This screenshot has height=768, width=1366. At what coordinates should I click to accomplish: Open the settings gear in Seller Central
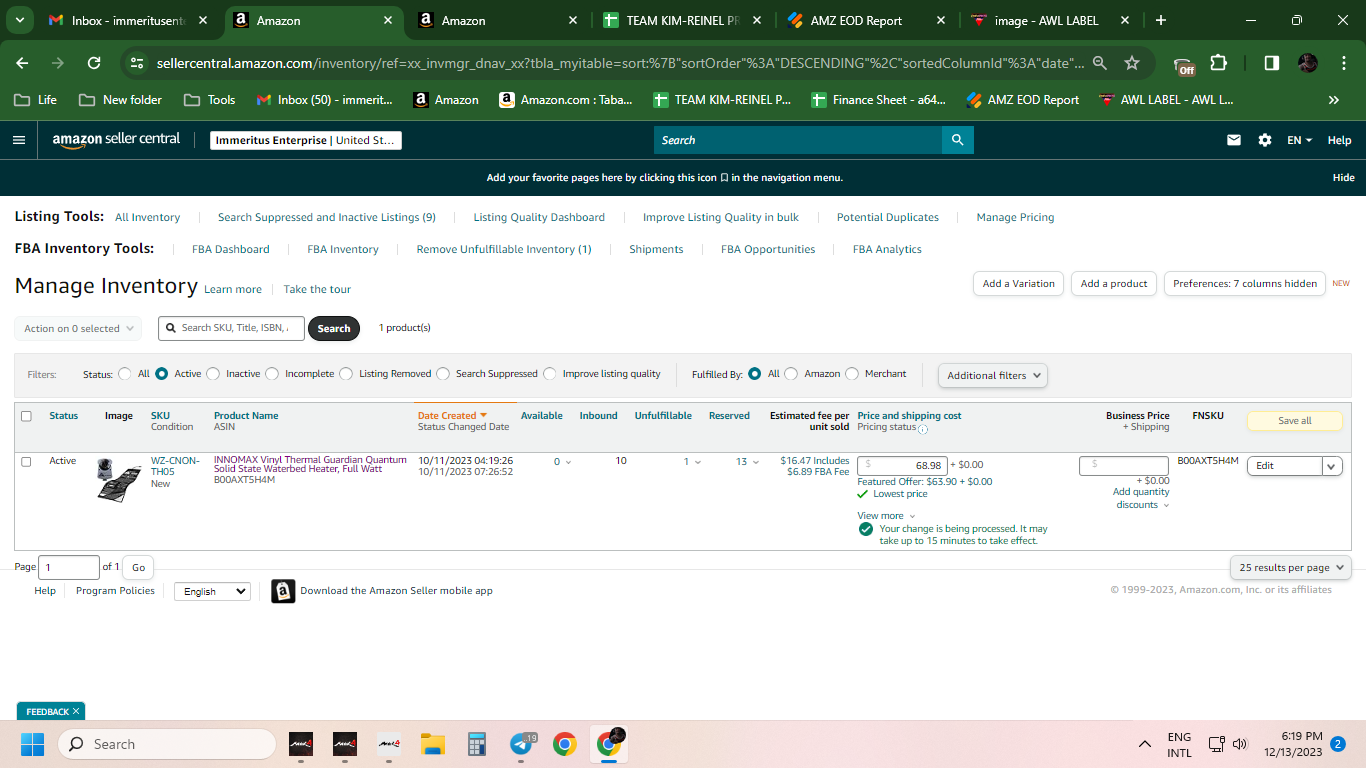[x=1265, y=140]
